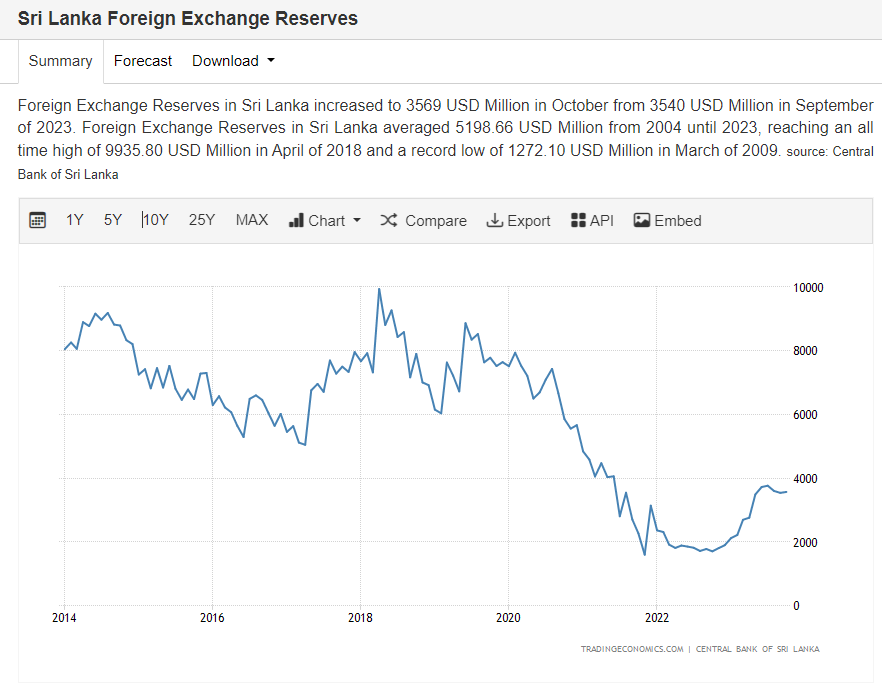Viewport: 882px width, 689px height.
Task: Click the last data point of the line
Action: (786, 492)
